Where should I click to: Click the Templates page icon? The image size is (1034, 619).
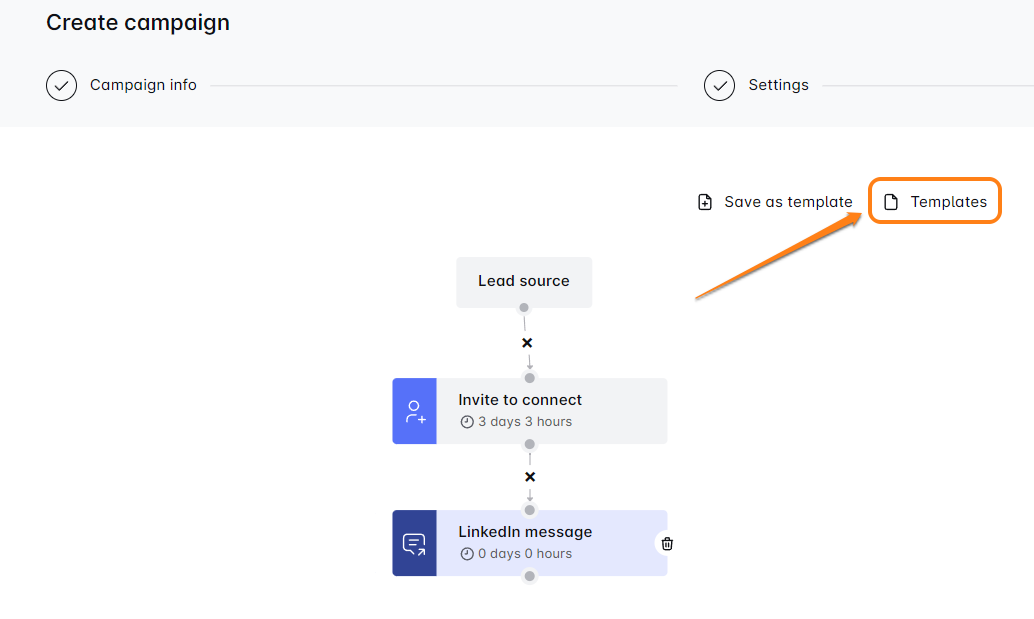click(891, 202)
